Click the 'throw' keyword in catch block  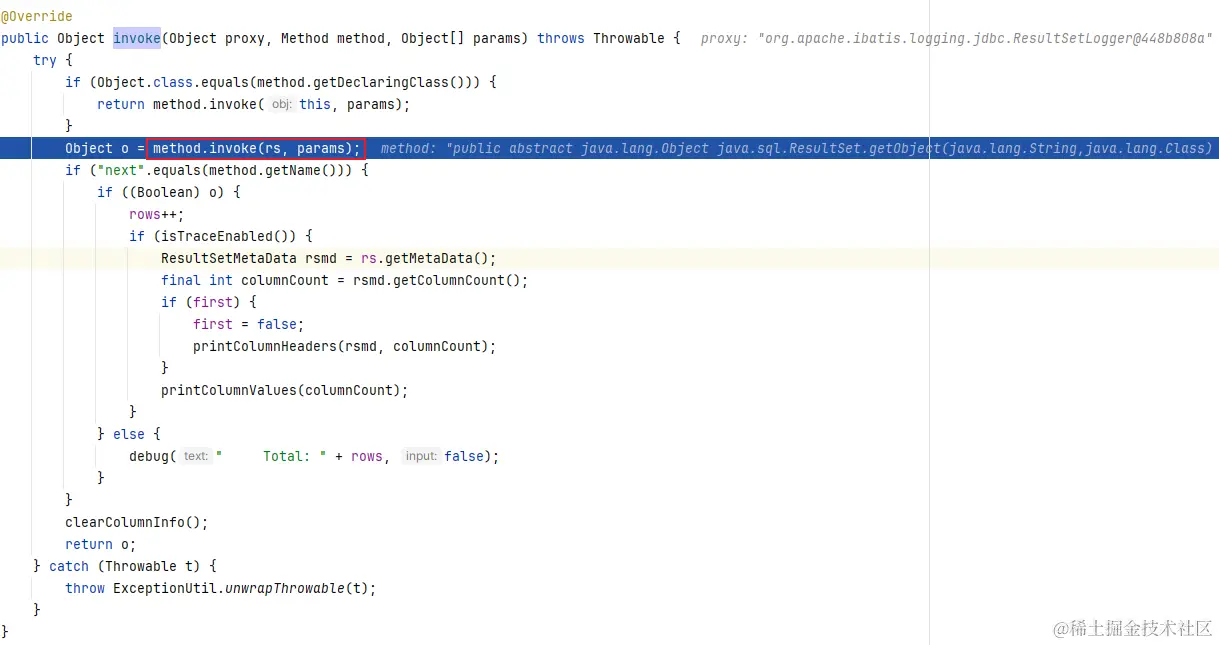[x=85, y=588]
